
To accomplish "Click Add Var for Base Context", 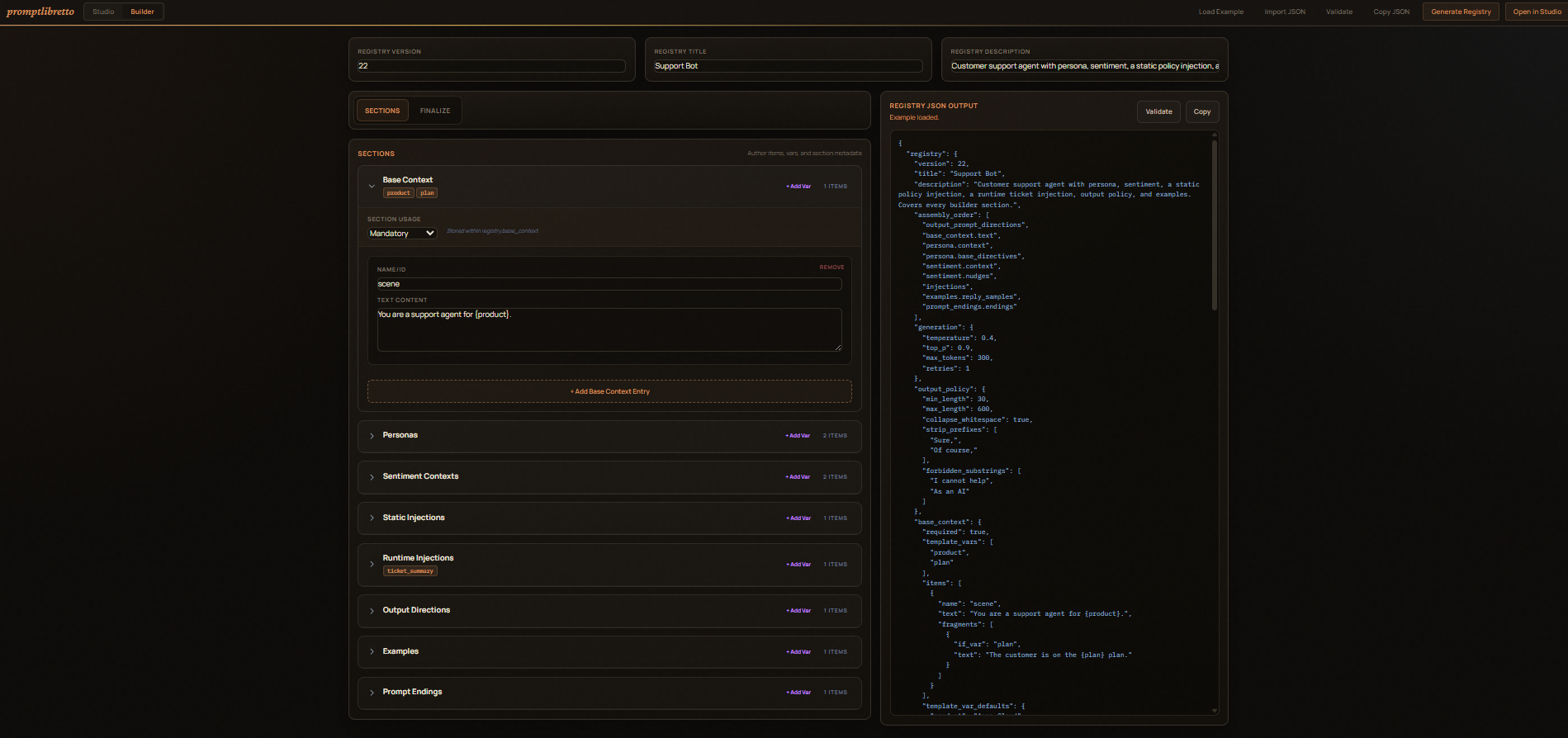I will (x=798, y=187).
